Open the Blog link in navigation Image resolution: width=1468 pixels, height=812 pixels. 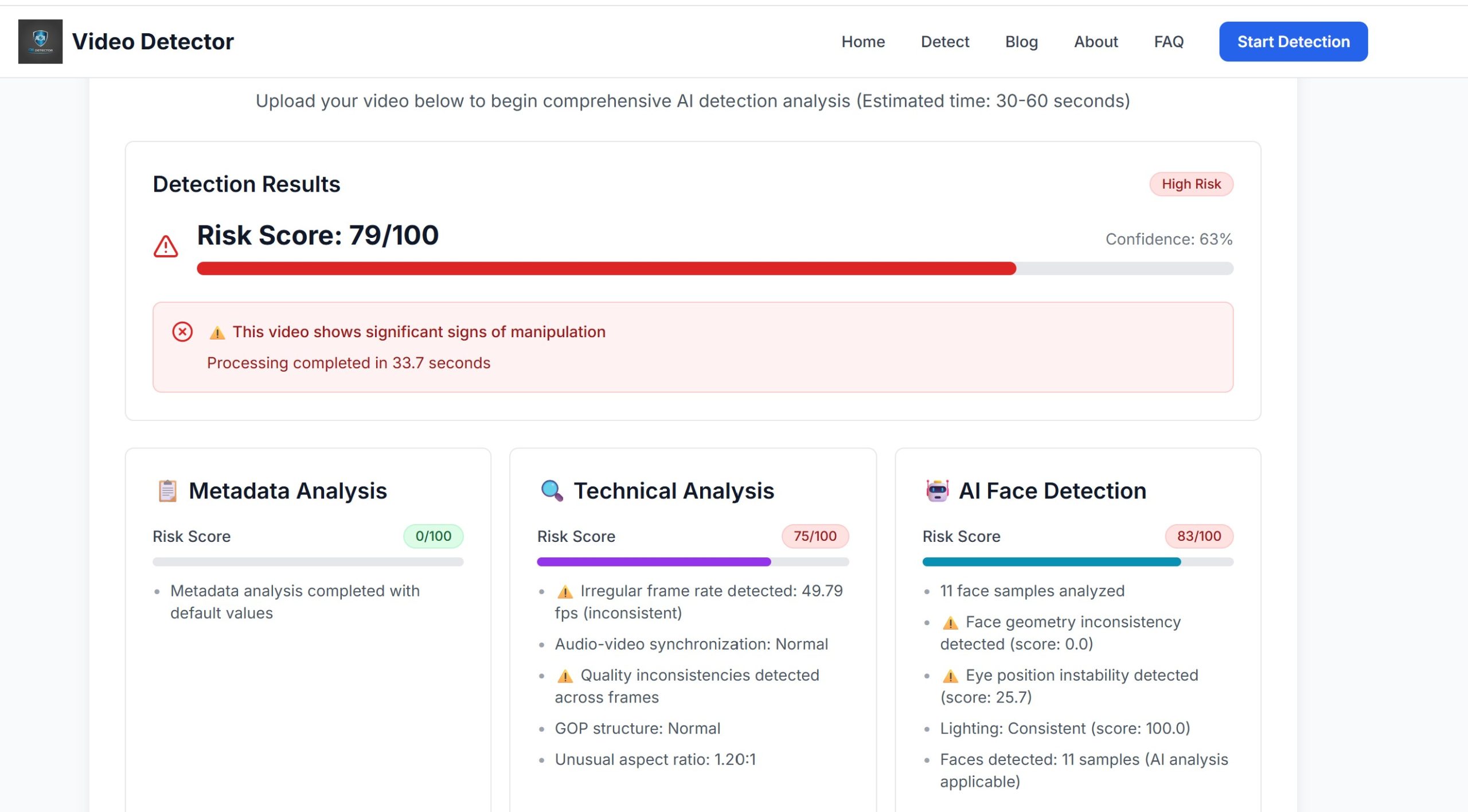1021,41
